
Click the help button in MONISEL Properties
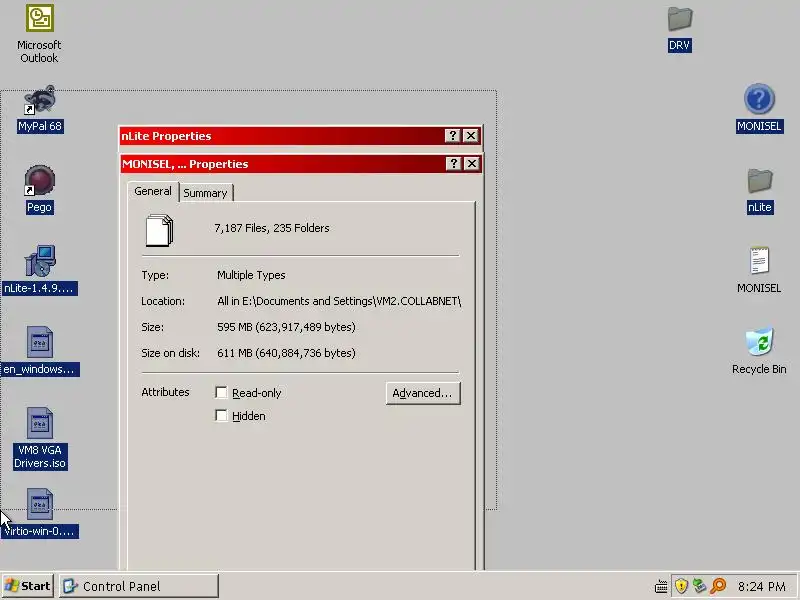pos(454,164)
